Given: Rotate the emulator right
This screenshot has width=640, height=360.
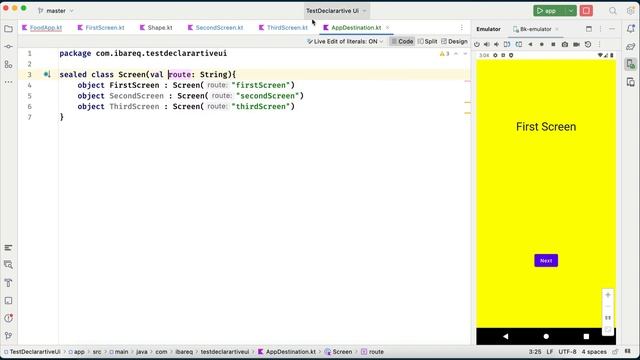Looking at the screenshot, I should point(518,44).
